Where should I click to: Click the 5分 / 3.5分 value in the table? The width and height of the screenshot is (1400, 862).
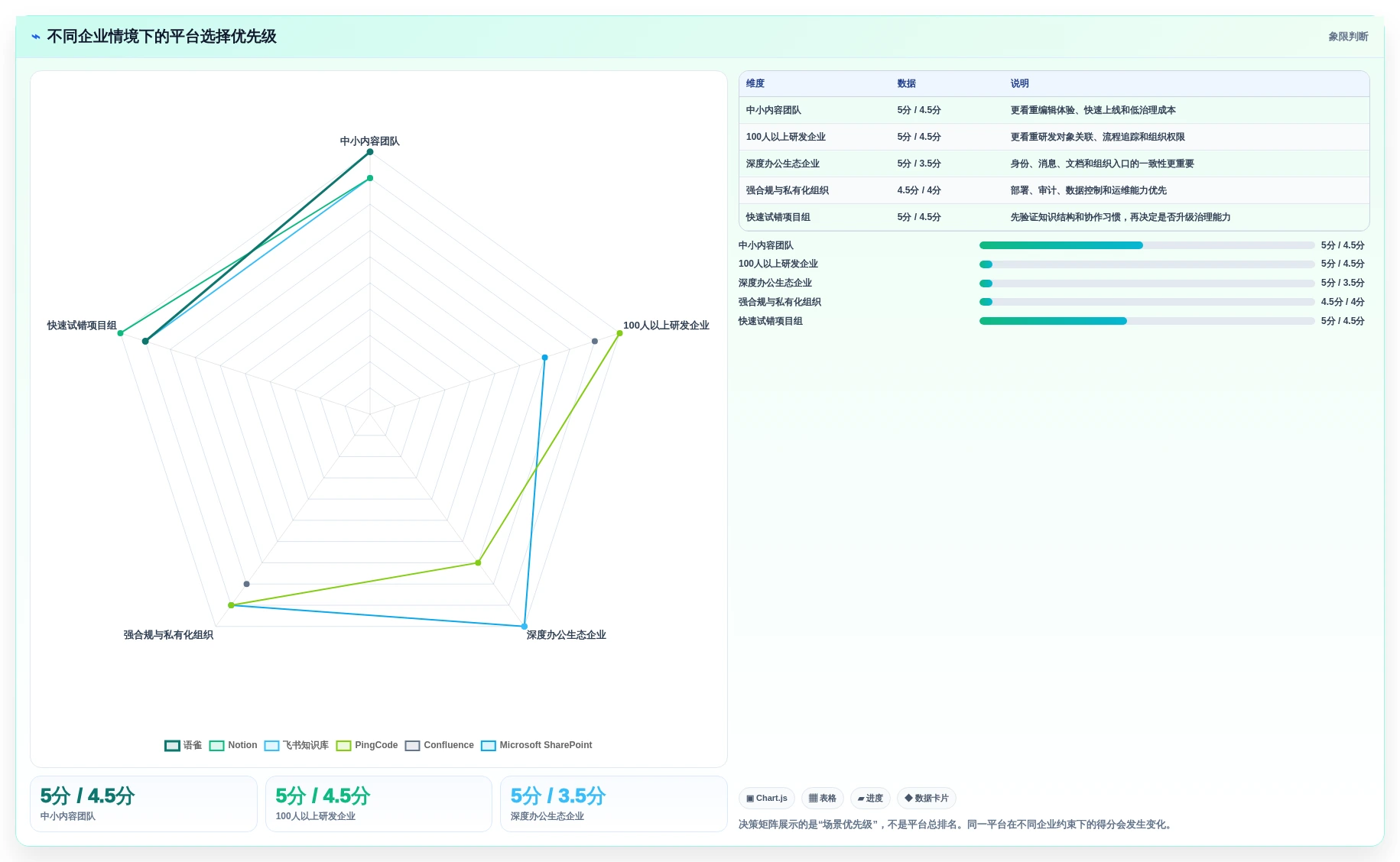pyautogui.click(x=919, y=164)
